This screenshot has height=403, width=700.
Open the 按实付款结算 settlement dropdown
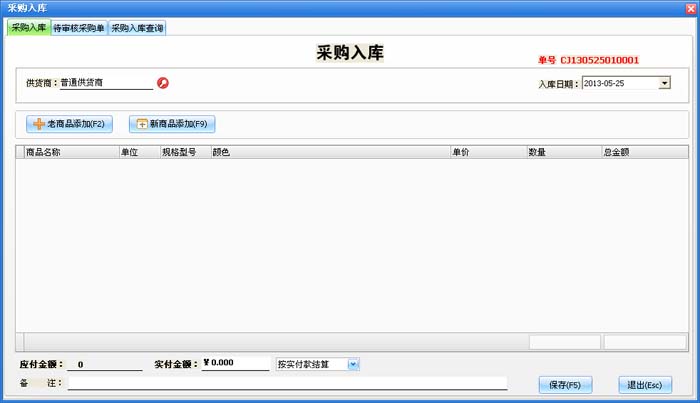(x=353, y=364)
